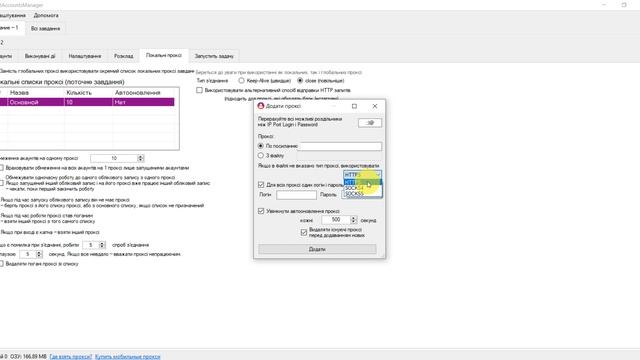The height and width of the screenshot is (360, 640).
Task: Adjust the 500 seconds spinner arrows
Action: (x=354, y=220)
